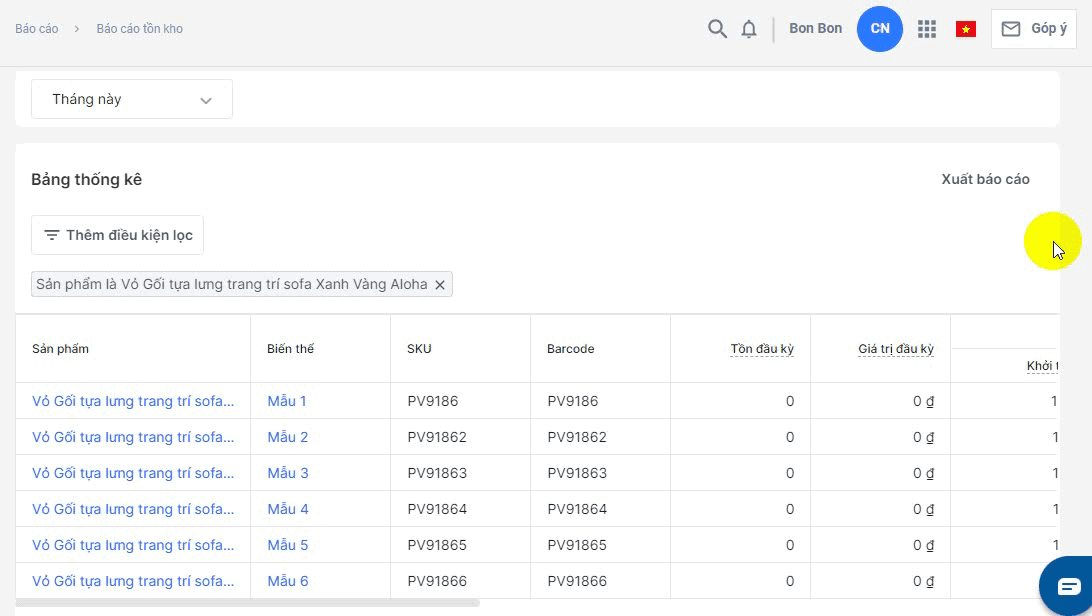
Task: Click the horizontal table scrollbar
Action: [x=248, y=603]
